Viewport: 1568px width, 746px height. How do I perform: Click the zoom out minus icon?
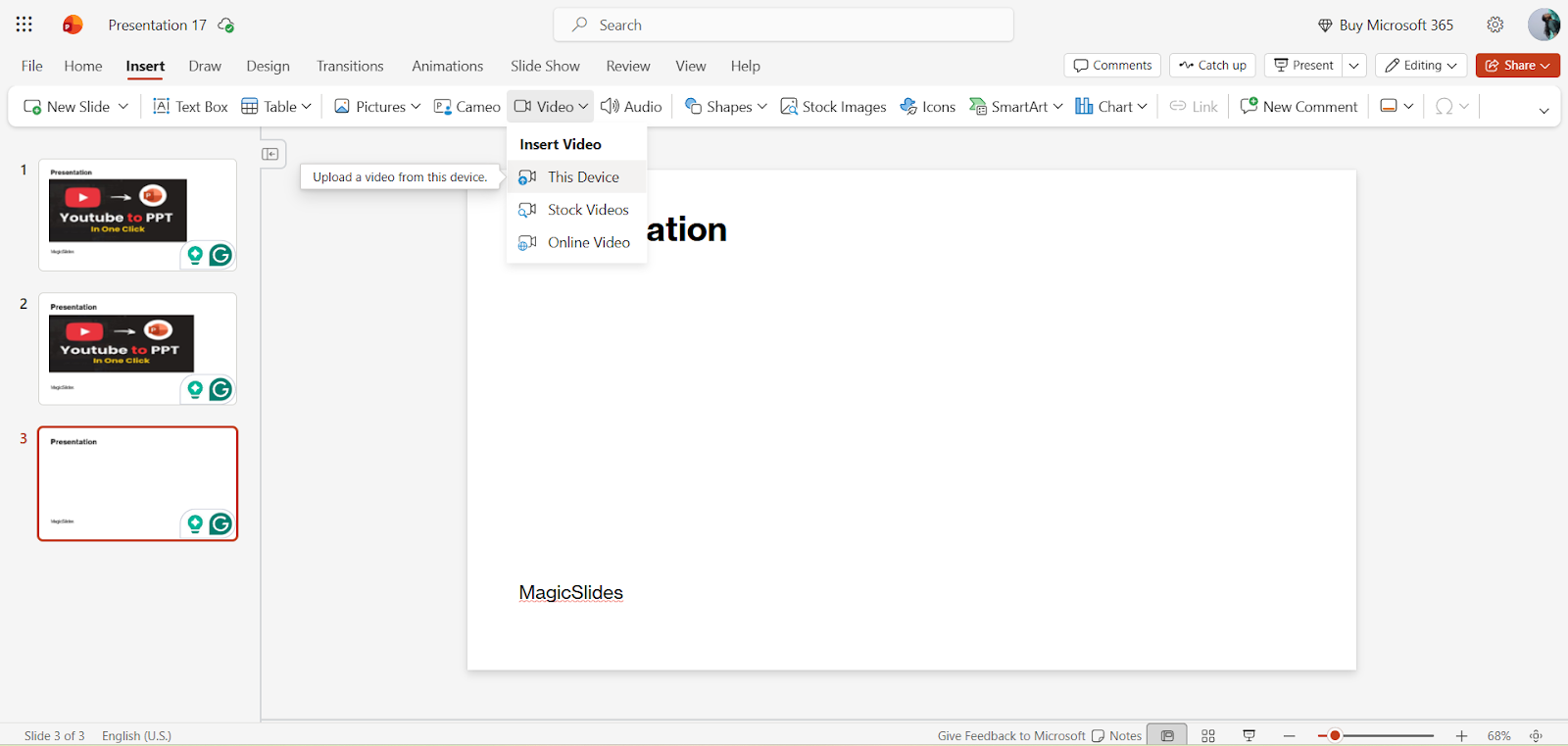click(1290, 735)
